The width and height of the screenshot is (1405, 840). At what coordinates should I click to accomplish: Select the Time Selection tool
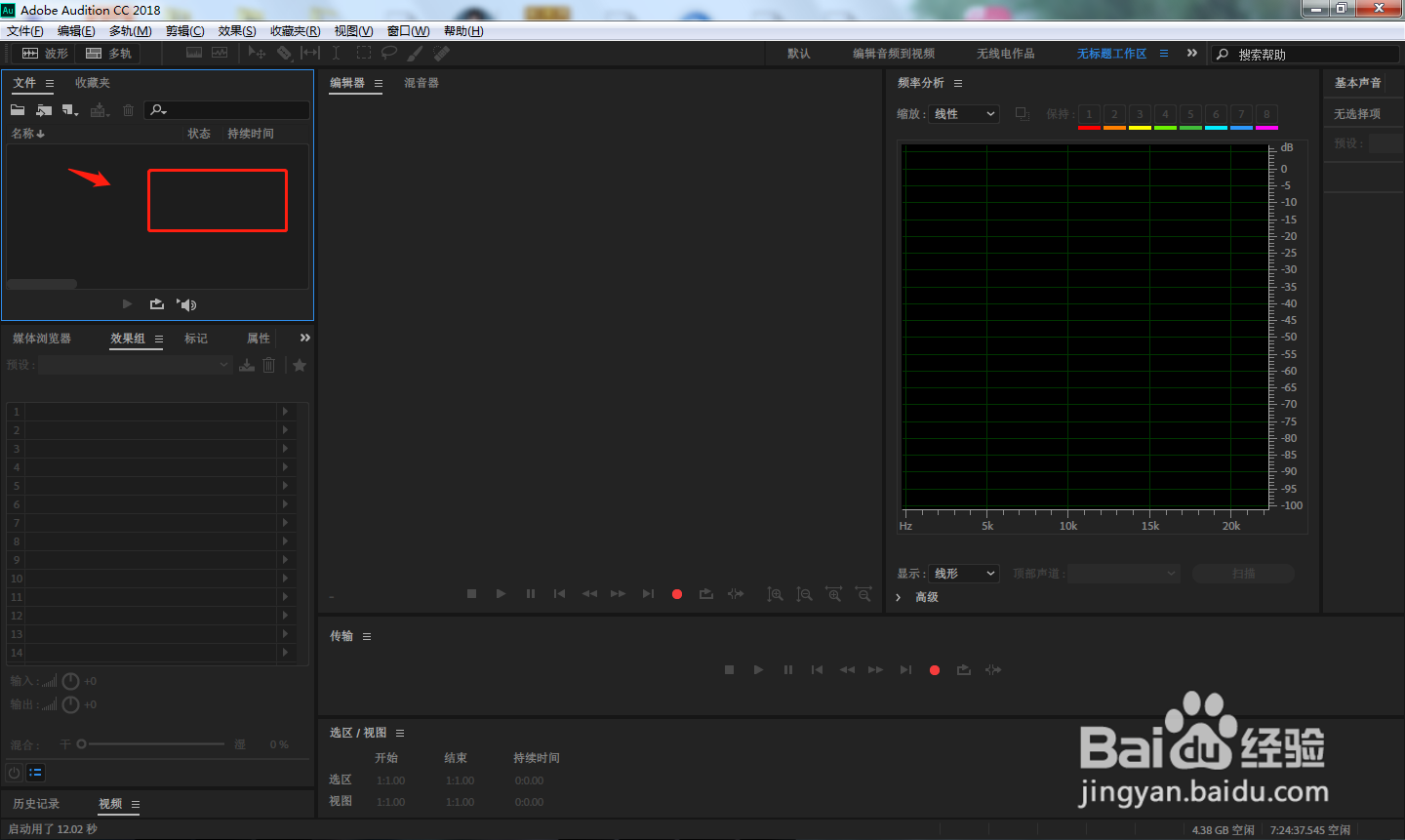[x=336, y=53]
